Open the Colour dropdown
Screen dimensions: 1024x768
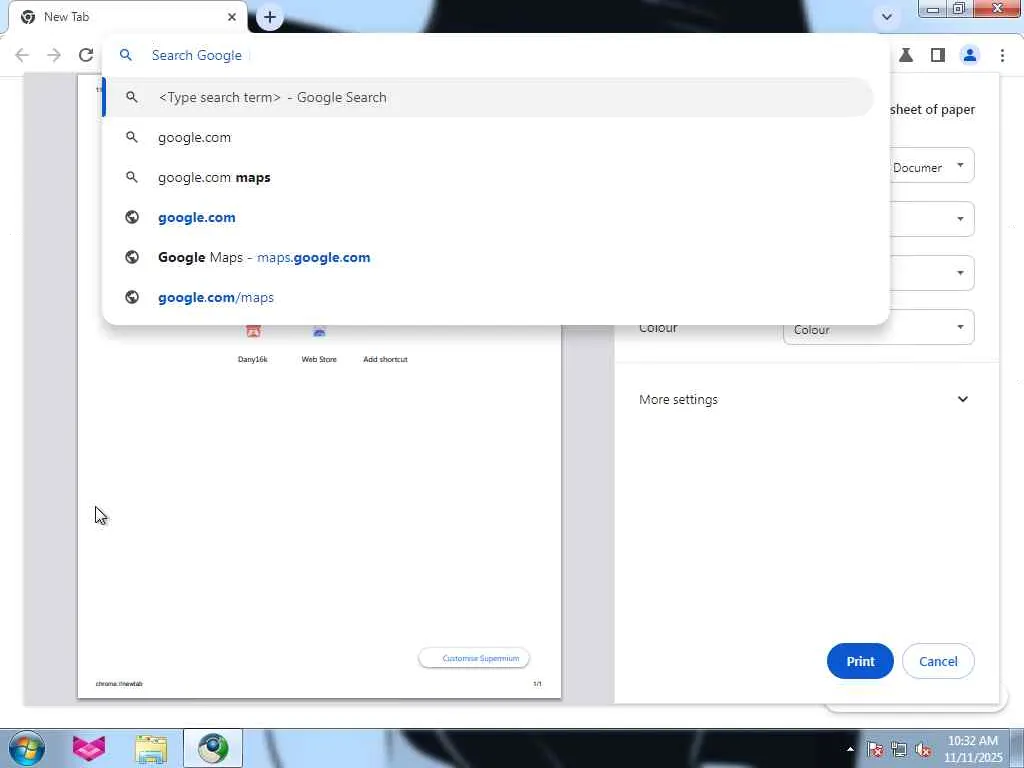tap(878, 328)
